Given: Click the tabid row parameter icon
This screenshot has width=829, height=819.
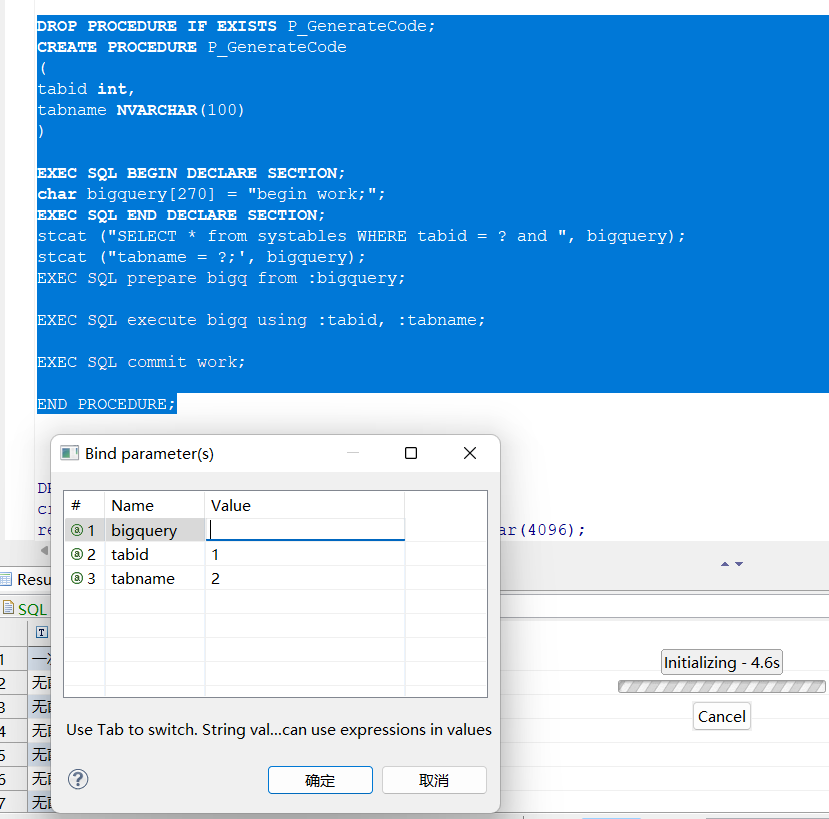Looking at the screenshot, I should [x=77, y=554].
